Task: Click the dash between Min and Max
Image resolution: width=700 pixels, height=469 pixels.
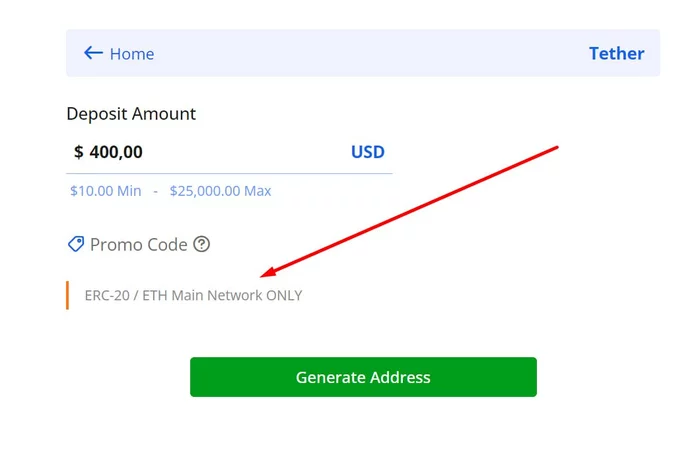Action: [155, 191]
